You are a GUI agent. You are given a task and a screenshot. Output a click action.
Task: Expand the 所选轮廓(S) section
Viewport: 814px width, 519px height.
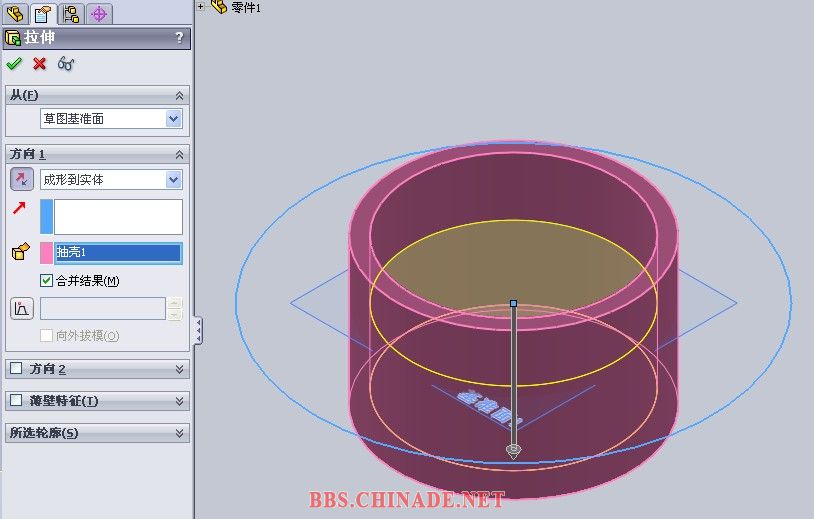pyautogui.click(x=179, y=433)
